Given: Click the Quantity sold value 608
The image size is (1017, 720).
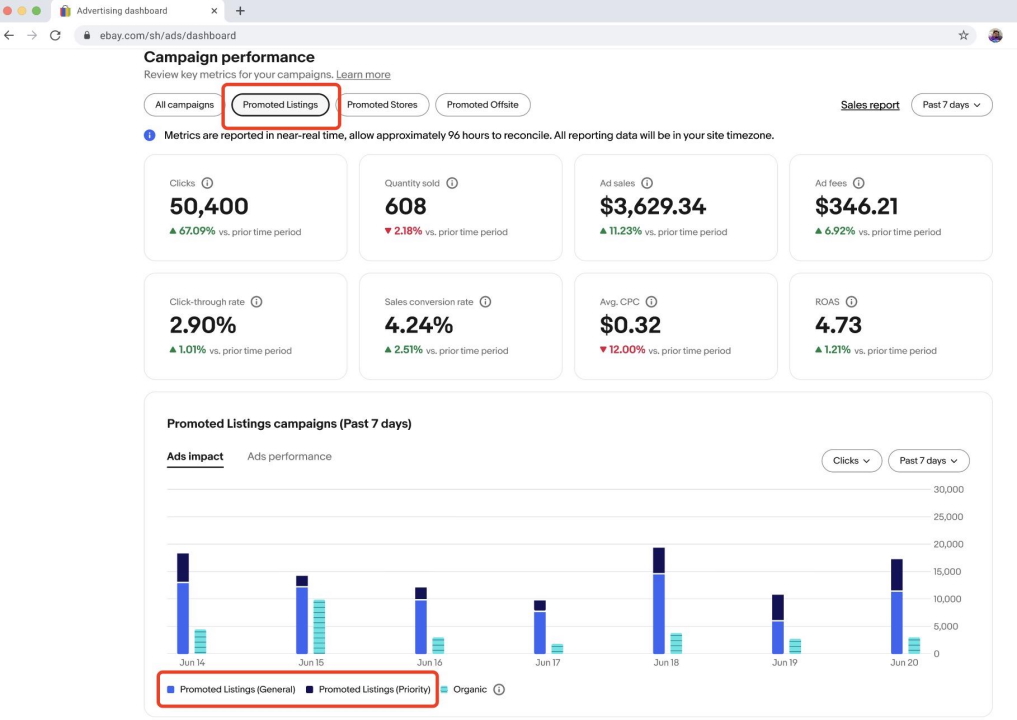Looking at the screenshot, I should pyautogui.click(x=405, y=206).
